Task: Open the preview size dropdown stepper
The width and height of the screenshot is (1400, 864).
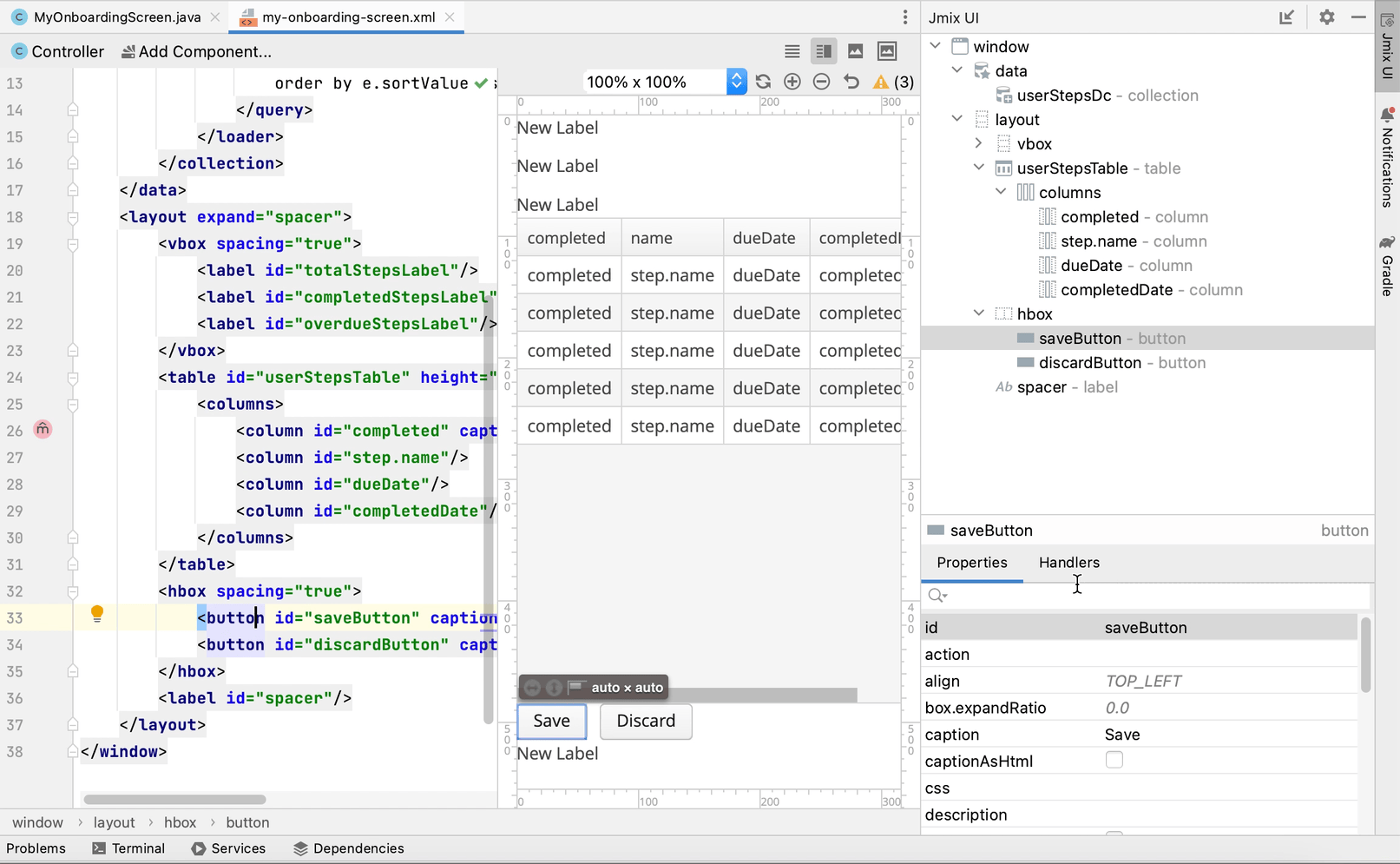Action: click(x=736, y=82)
